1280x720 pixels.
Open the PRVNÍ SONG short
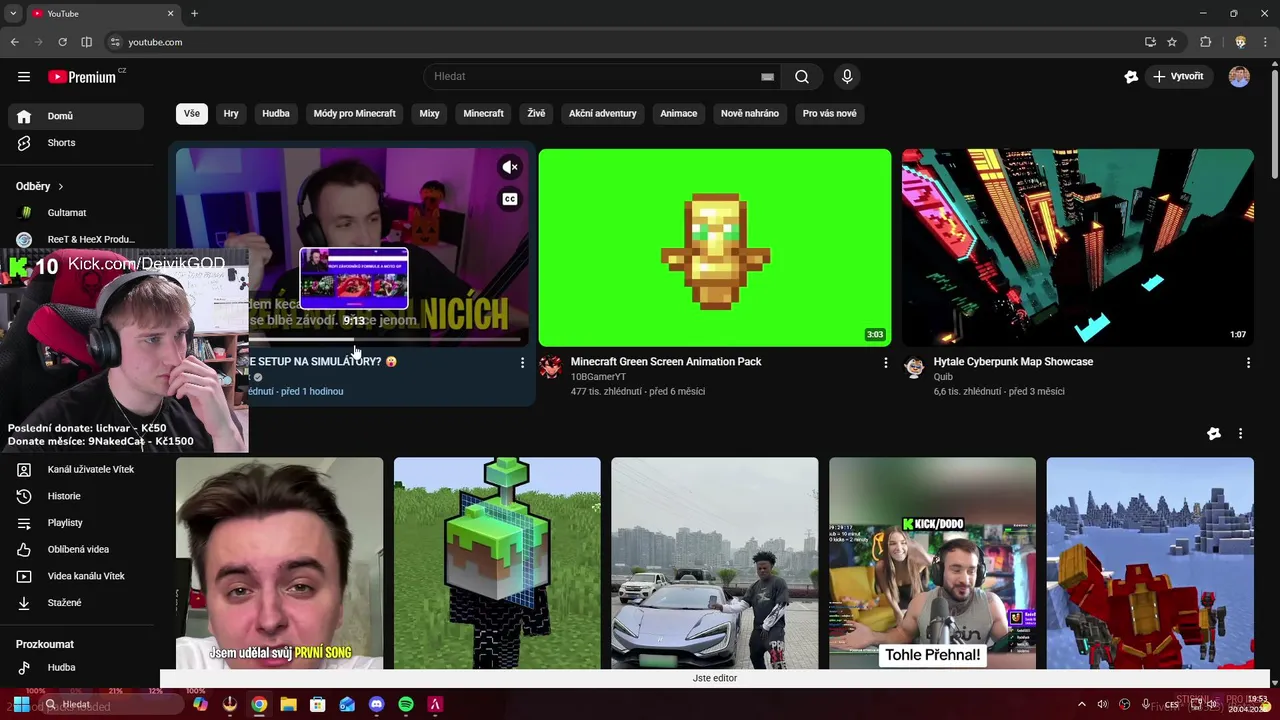tap(280, 563)
